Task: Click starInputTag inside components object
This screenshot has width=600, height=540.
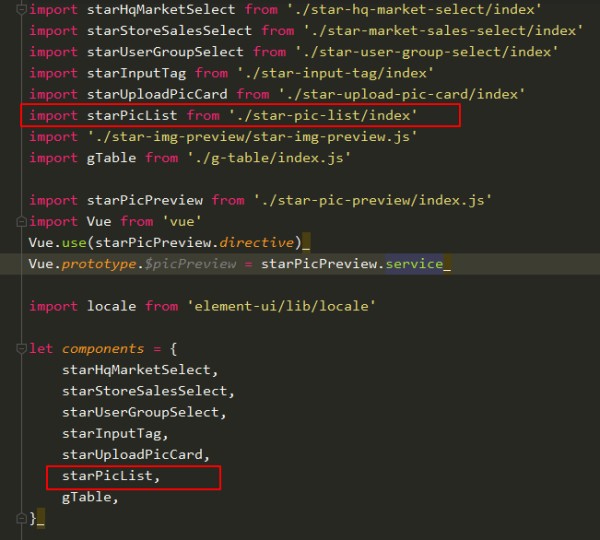Action: click(111, 434)
